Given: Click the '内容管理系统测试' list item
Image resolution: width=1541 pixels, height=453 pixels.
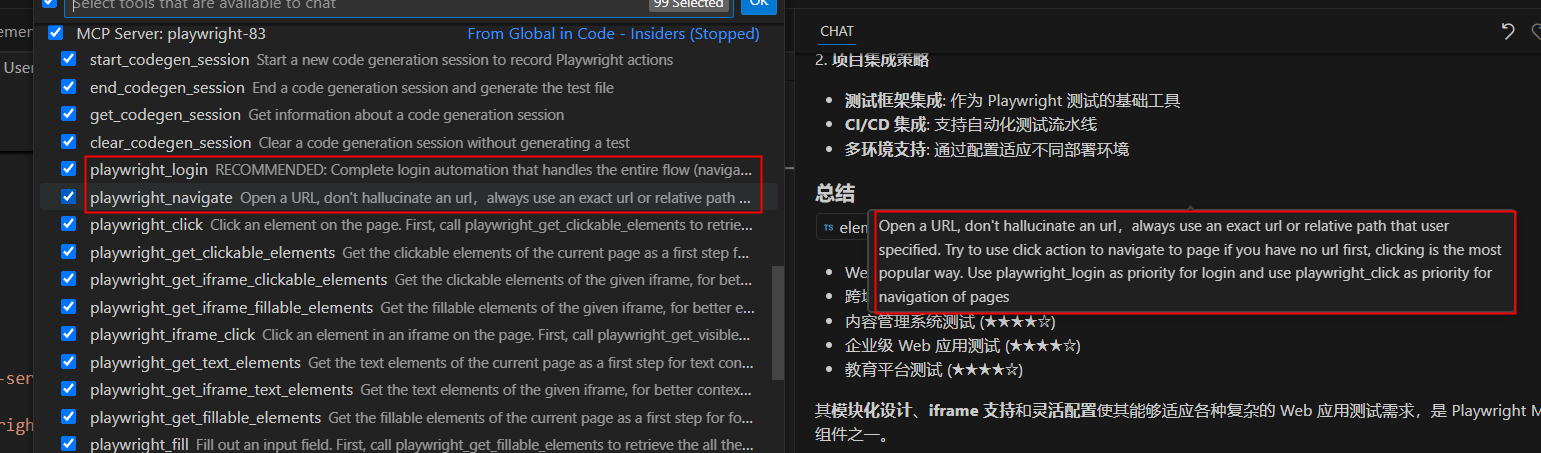Looking at the screenshot, I should point(950,321).
